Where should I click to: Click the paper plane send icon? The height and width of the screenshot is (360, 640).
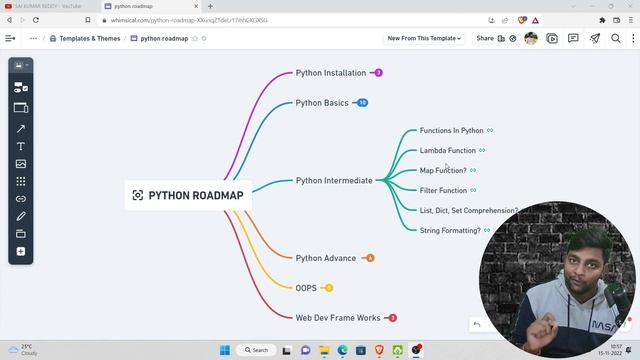tap(595, 38)
